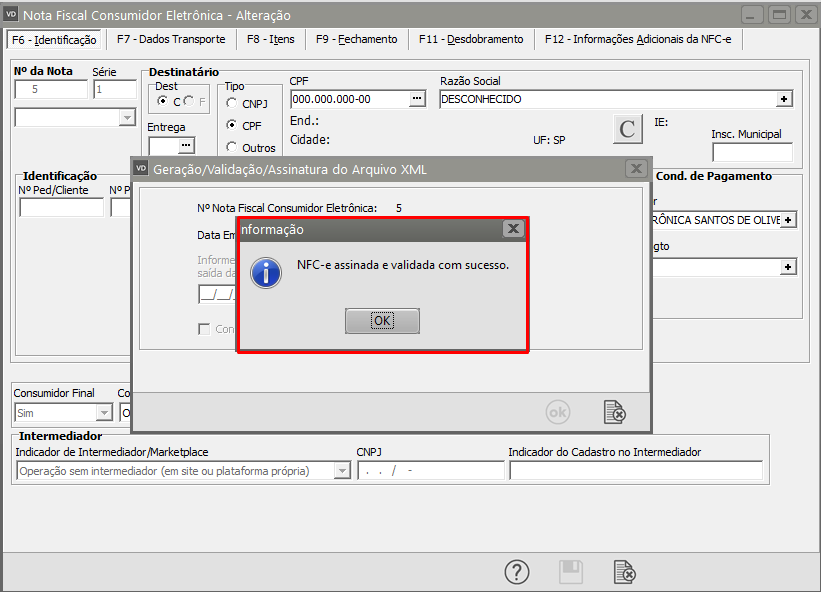This screenshot has height=592, width=821.
Task: Click UF: SP label
Action: [549, 140]
